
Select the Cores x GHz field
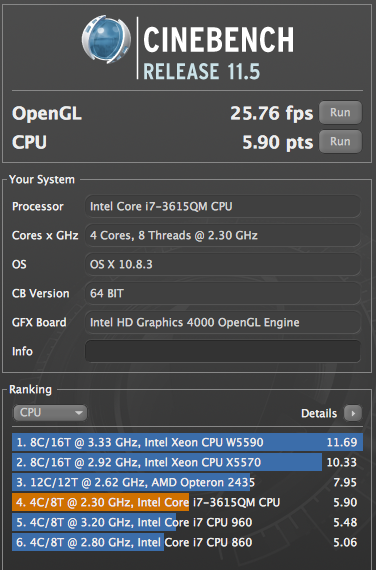(x=223, y=235)
